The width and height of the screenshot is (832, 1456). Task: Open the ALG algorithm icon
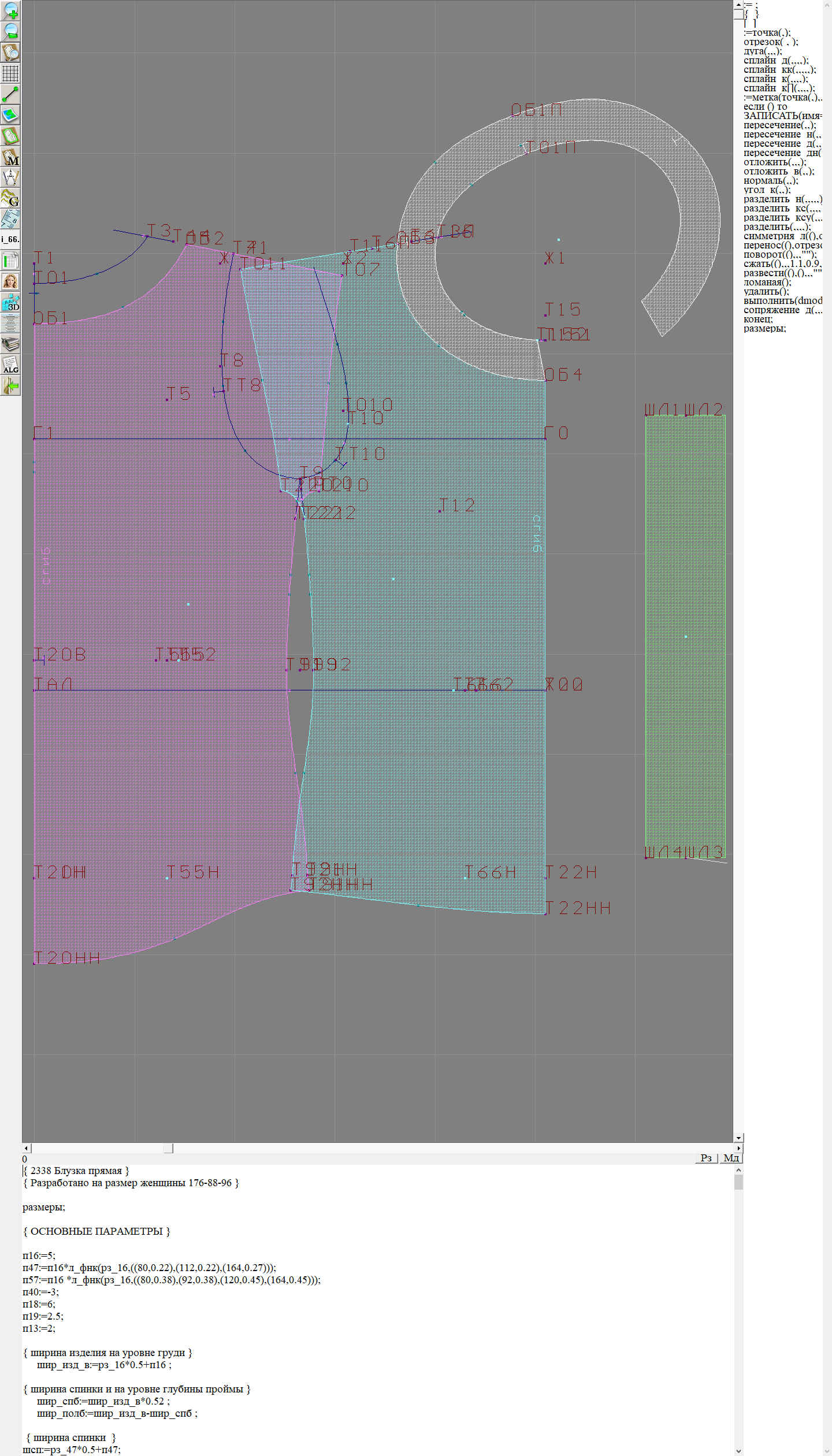click(x=10, y=365)
